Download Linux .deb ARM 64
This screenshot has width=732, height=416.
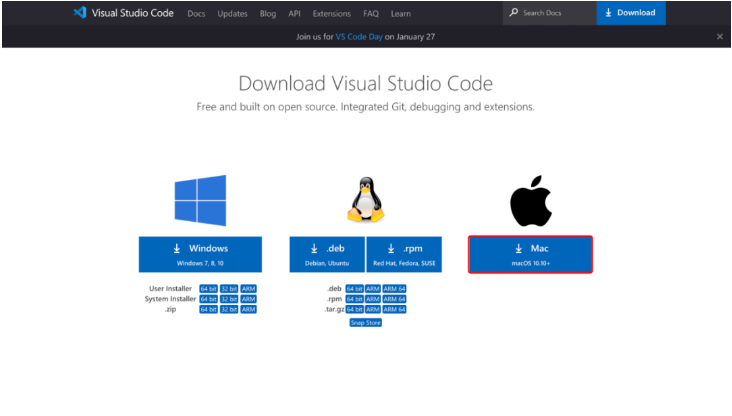[x=394, y=289]
